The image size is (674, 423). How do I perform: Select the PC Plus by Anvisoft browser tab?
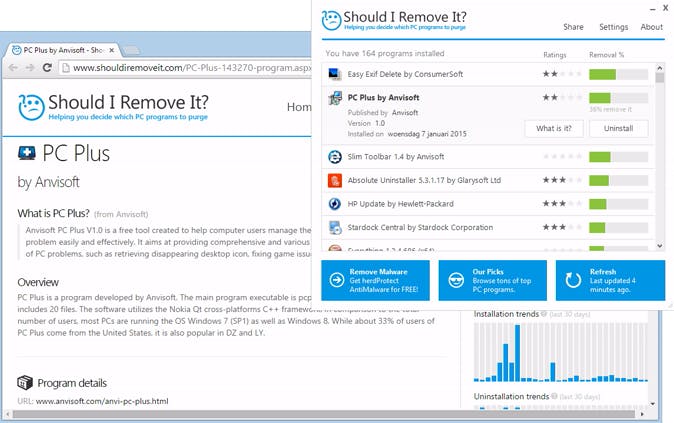pos(64,50)
